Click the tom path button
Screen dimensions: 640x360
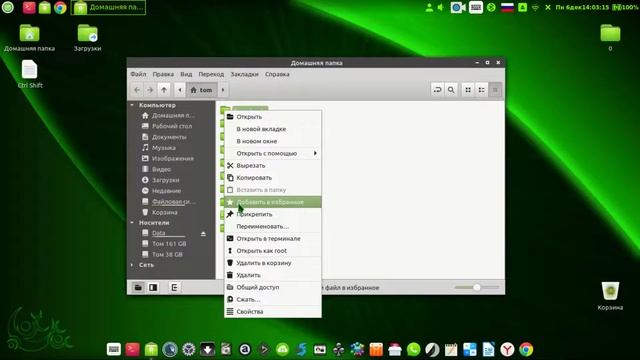point(202,90)
